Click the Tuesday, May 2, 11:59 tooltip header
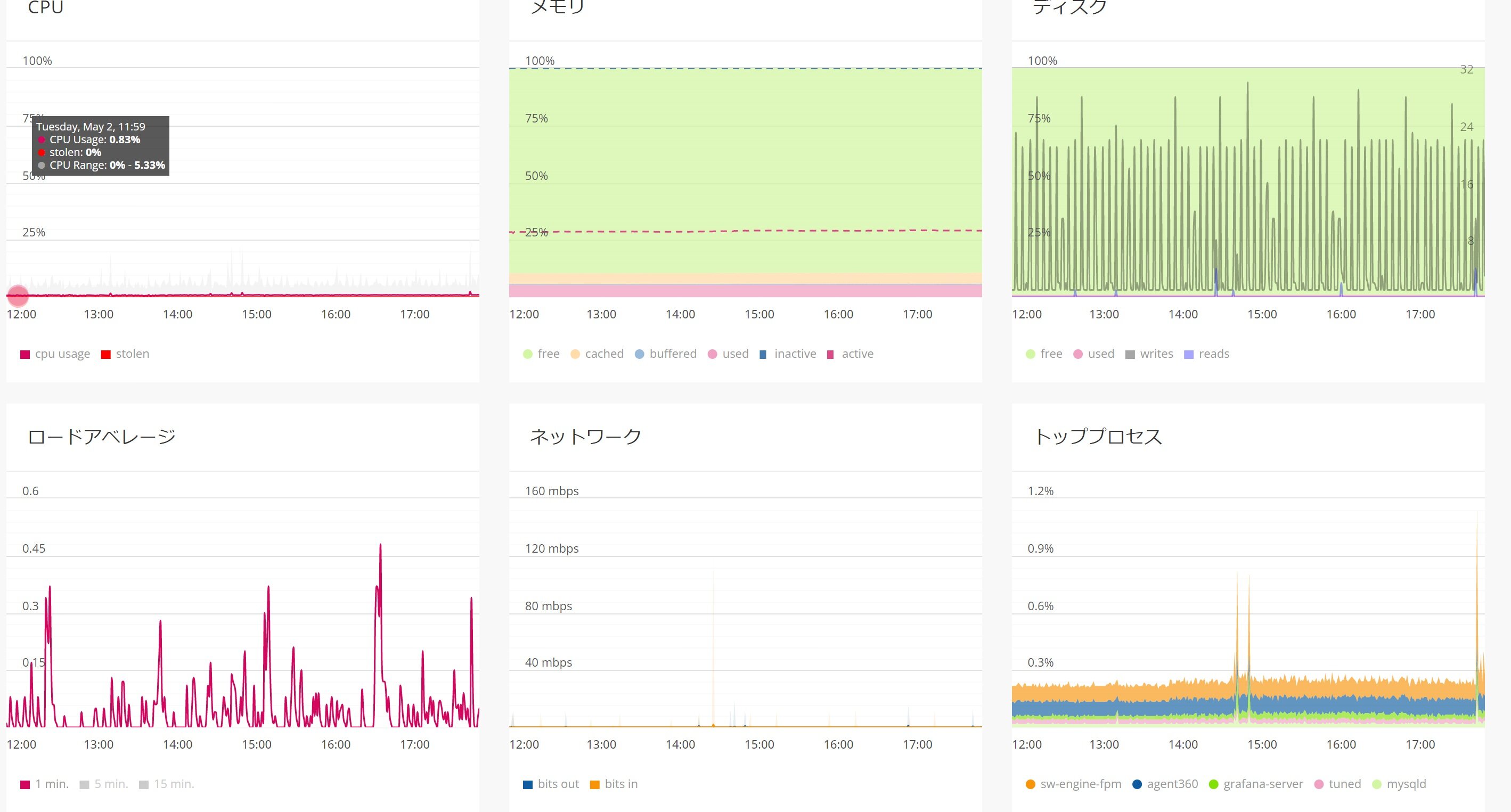The image size is (1511, 812). point(91,127)
